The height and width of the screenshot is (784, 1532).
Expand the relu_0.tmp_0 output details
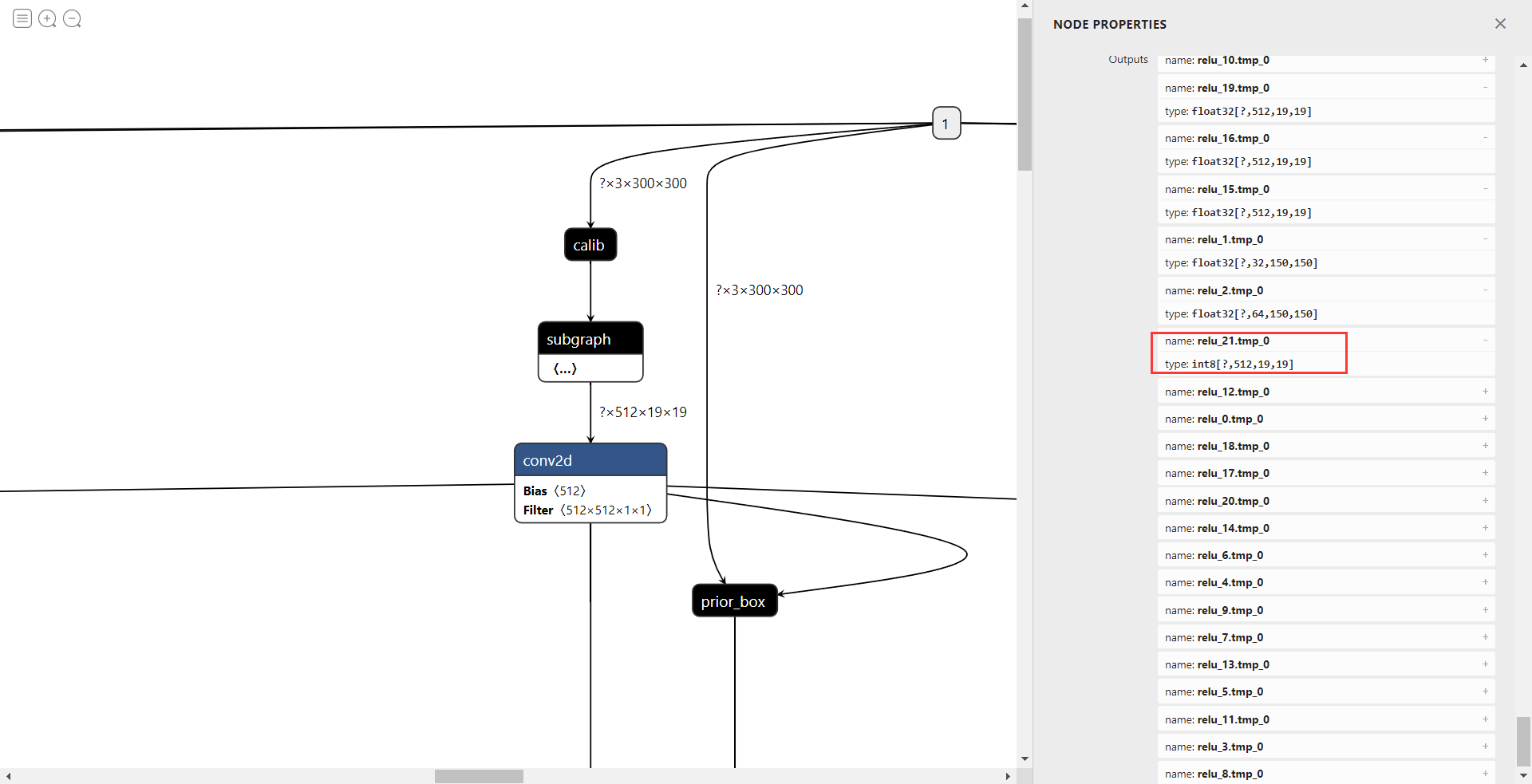tap(1485, 419)
